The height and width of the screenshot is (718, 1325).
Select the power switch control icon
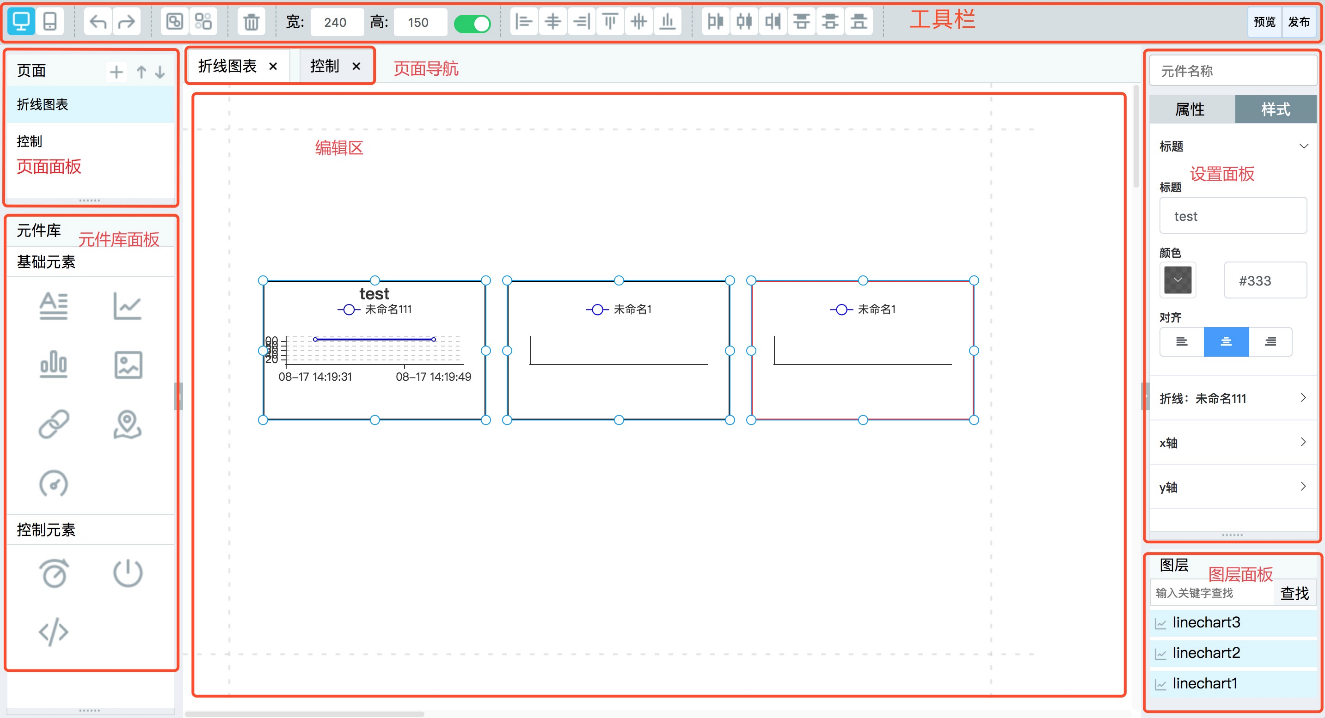pyautogui.click(x=127, y=573)
